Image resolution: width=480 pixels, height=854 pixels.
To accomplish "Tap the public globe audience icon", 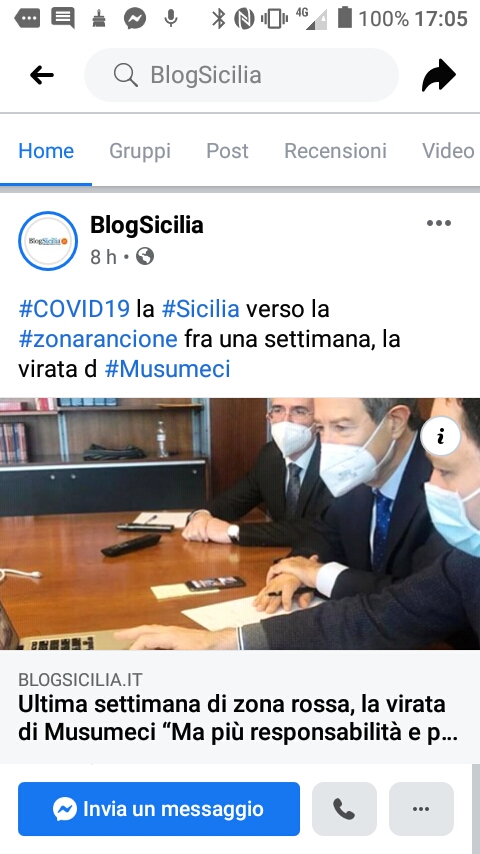I will (x=145, y=256).
